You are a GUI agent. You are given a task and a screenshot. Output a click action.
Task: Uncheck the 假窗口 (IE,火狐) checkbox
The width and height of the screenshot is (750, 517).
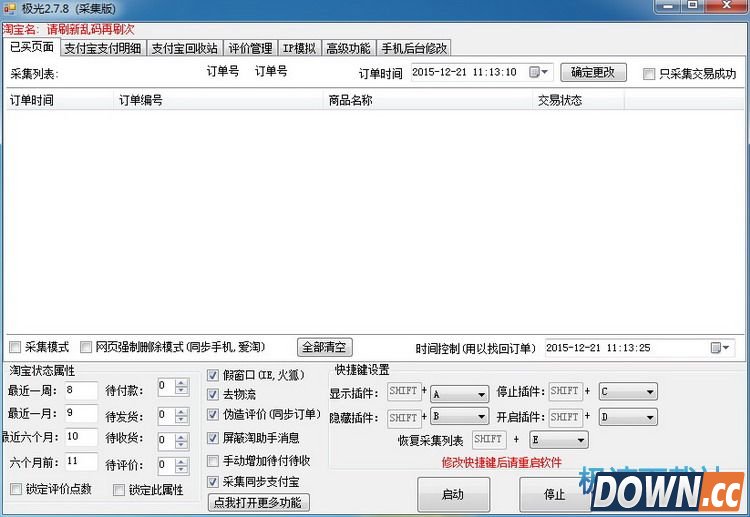click(213, 375)
